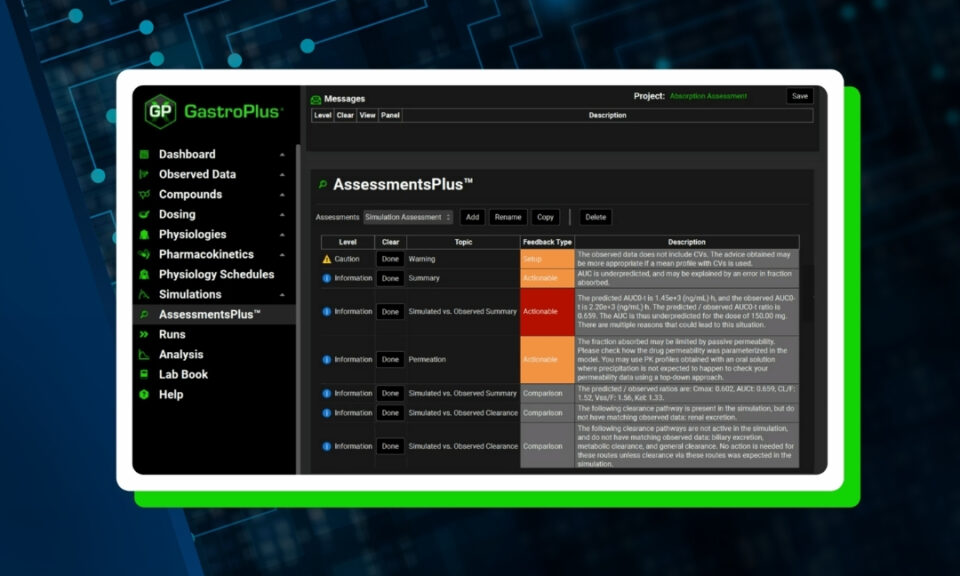Click info icon in the Permeation row
The image size is (960, 576).
tap(327, 359)
